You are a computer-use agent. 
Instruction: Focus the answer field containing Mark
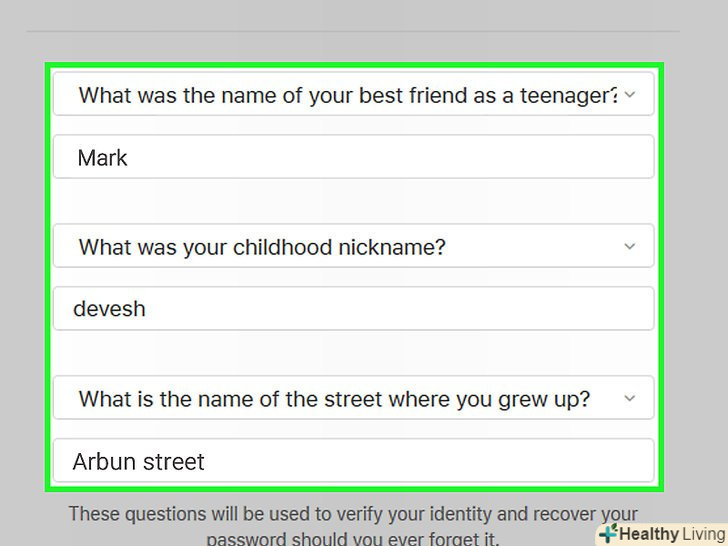point(354,158)
